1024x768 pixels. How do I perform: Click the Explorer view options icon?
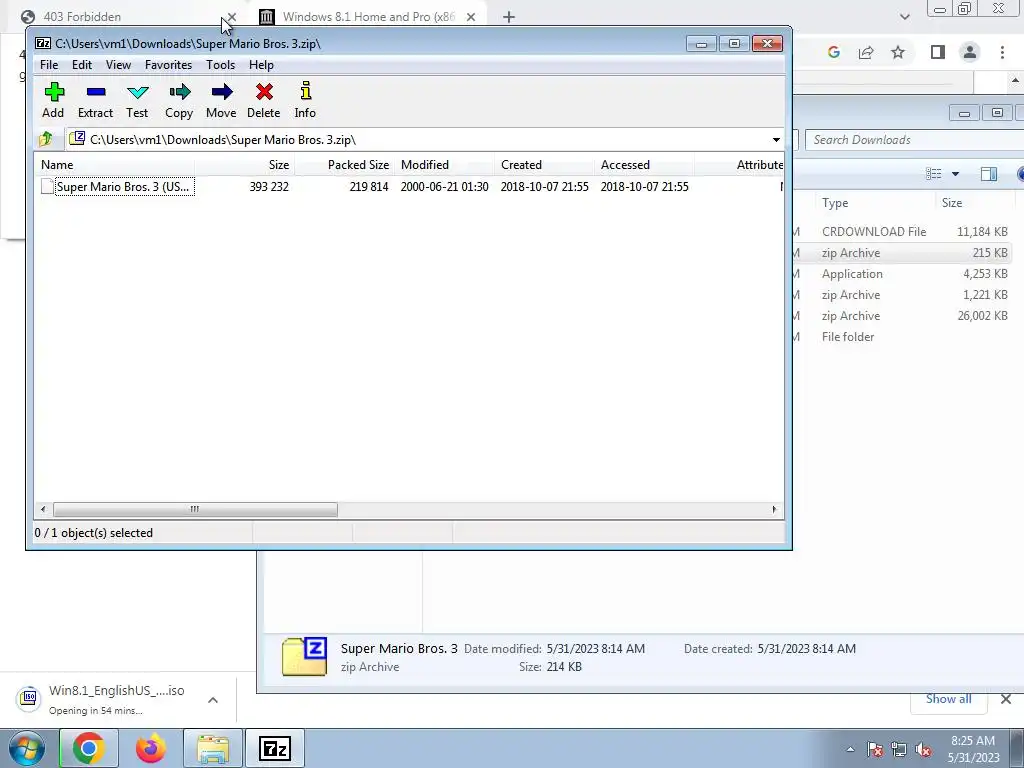point(934,174)
